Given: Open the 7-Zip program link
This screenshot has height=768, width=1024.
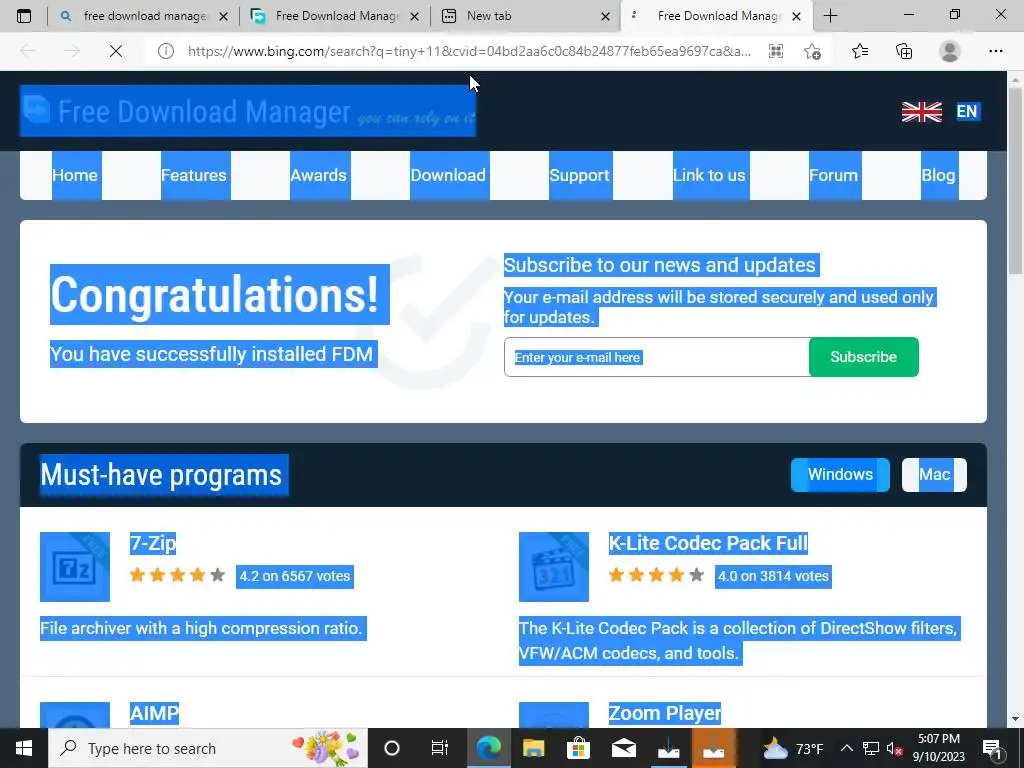Looking at the screenshot, I should click(153, 543).
